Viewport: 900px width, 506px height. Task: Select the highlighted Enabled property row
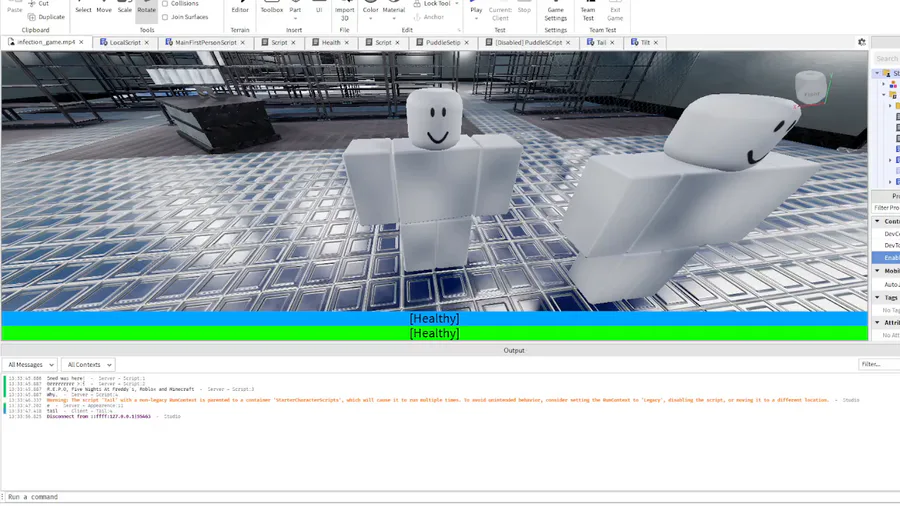[886, 258]
